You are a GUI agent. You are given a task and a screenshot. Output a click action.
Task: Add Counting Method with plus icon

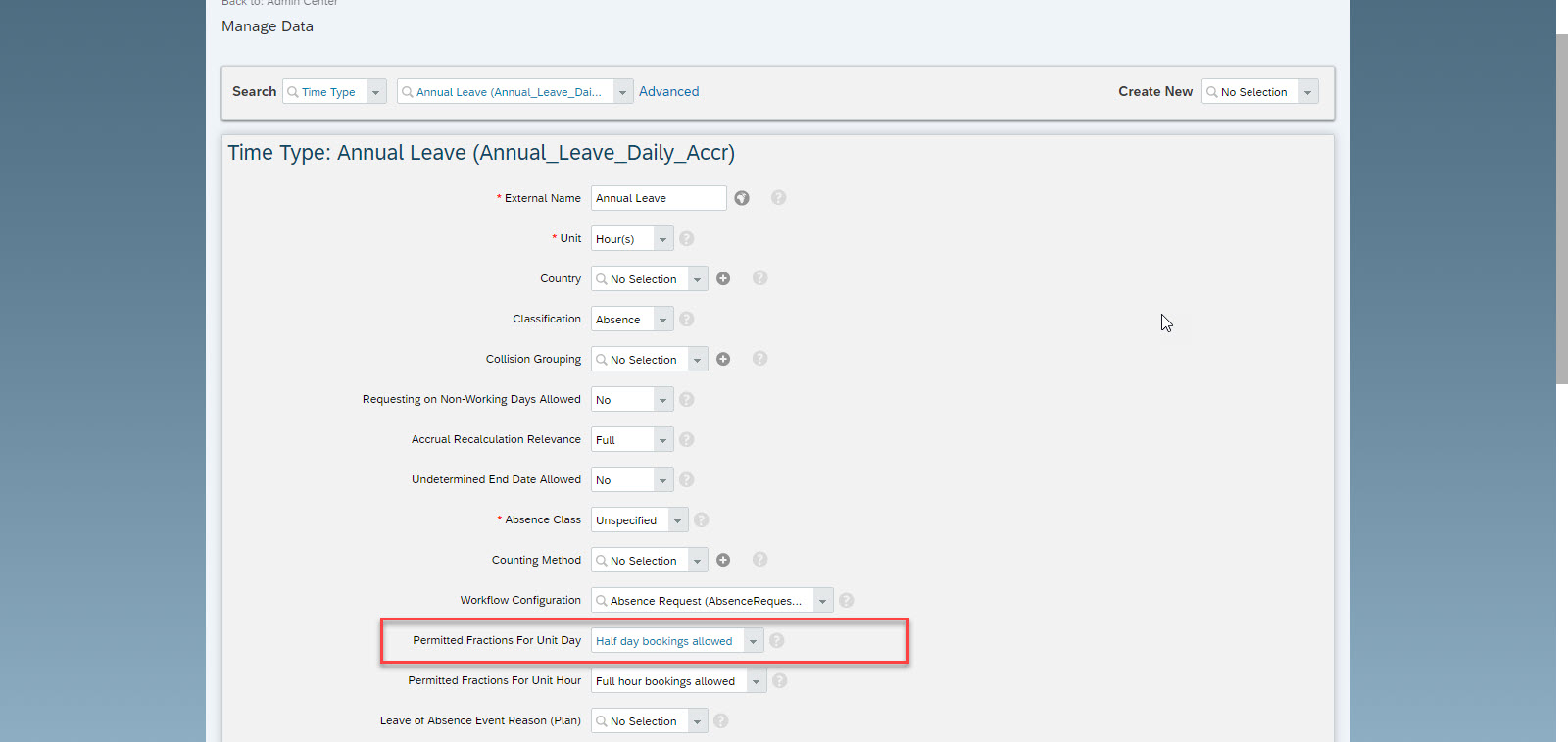723,561
